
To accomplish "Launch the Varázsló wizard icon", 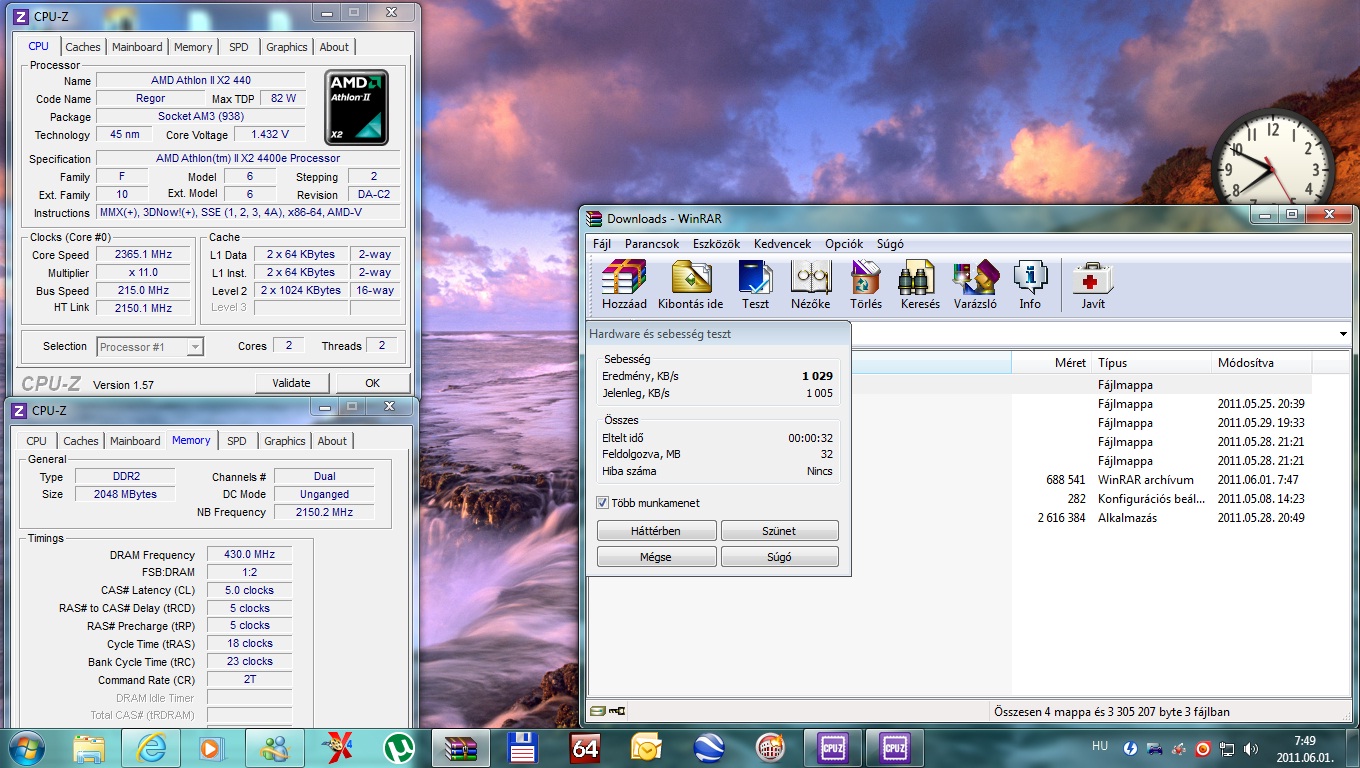I will (975, 285).
